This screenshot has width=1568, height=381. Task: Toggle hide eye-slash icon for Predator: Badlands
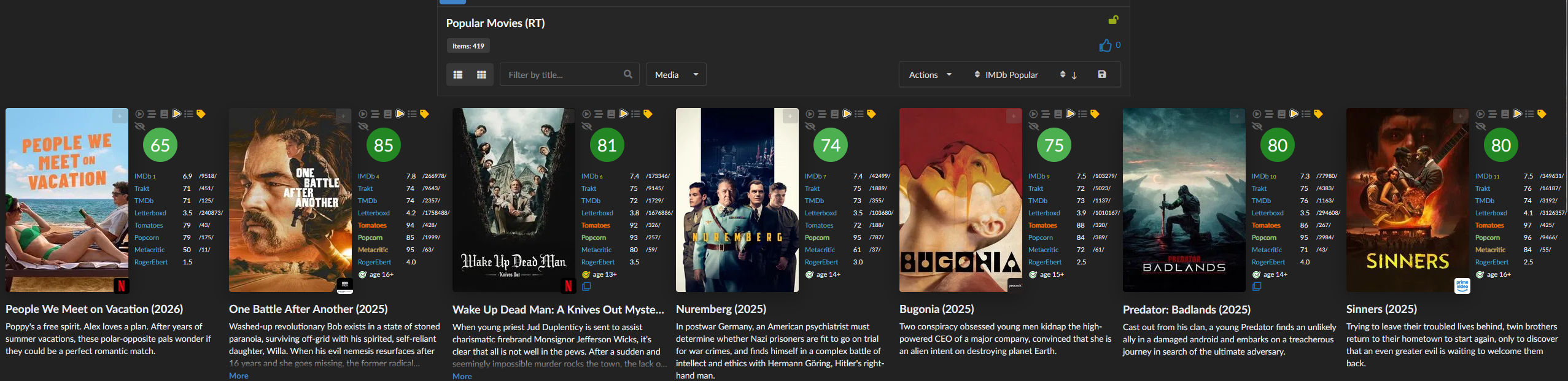pos(1257,126)
